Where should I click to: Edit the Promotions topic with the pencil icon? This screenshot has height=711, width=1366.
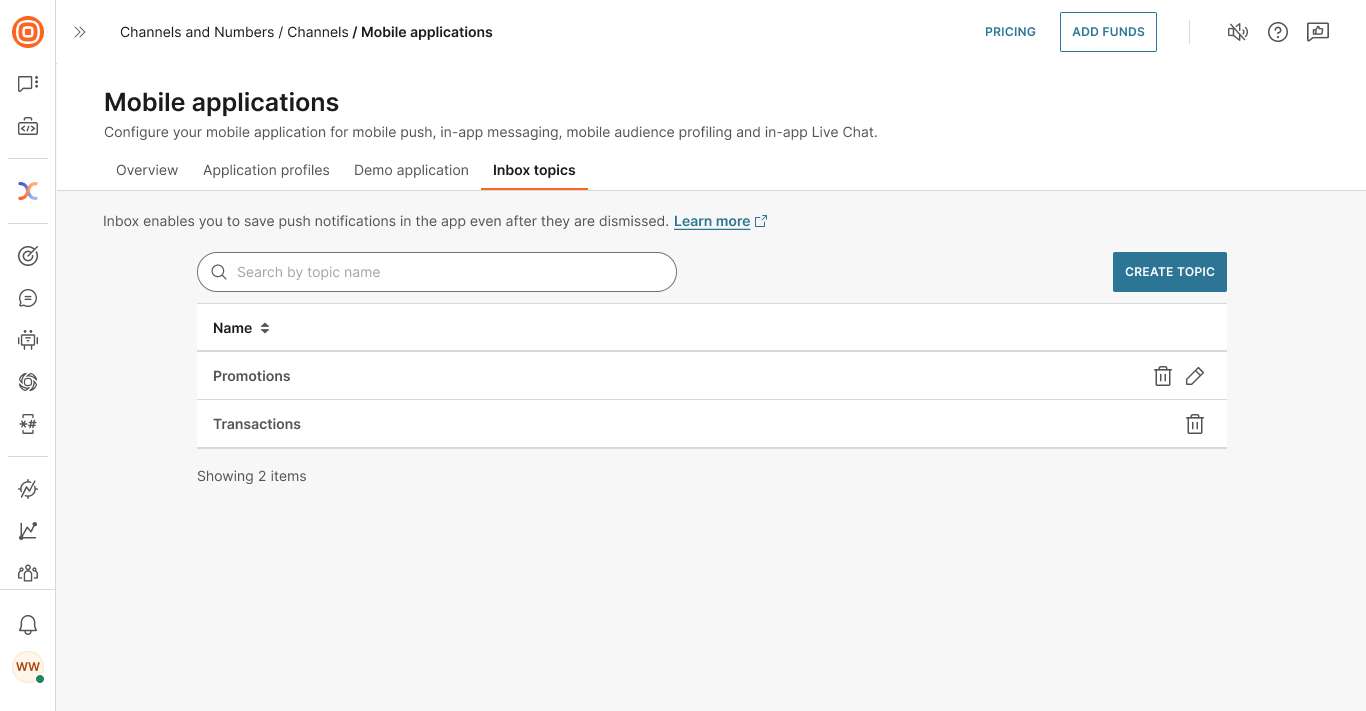point(1195,375)
